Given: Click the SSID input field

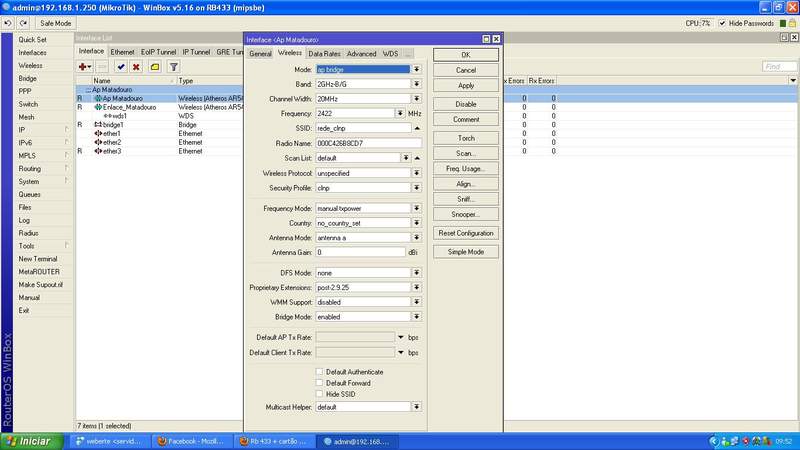Looking at the screenshot, I should click(363, 128).
